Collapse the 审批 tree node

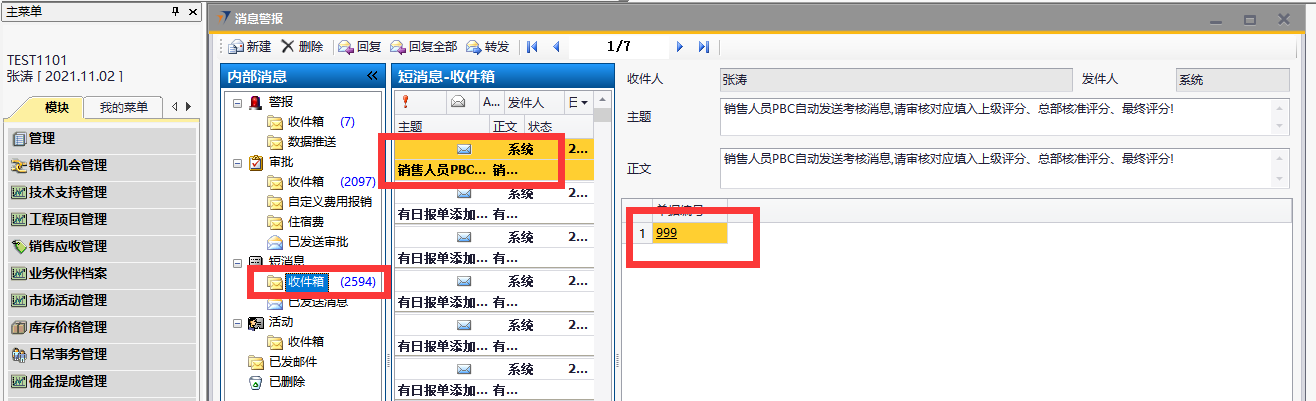[237, 162]
